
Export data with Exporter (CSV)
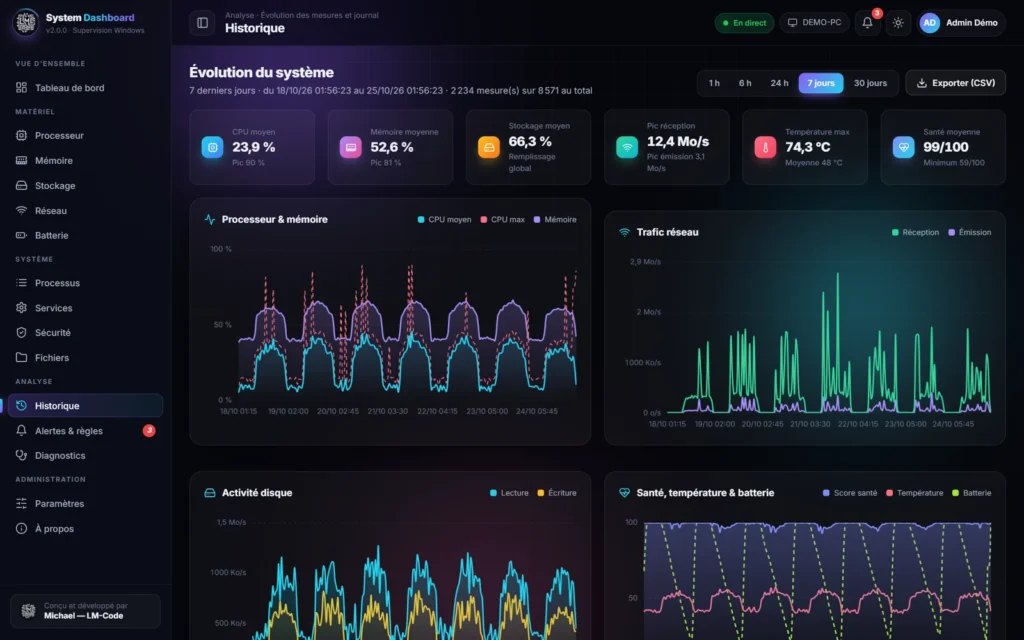[955, 83]
